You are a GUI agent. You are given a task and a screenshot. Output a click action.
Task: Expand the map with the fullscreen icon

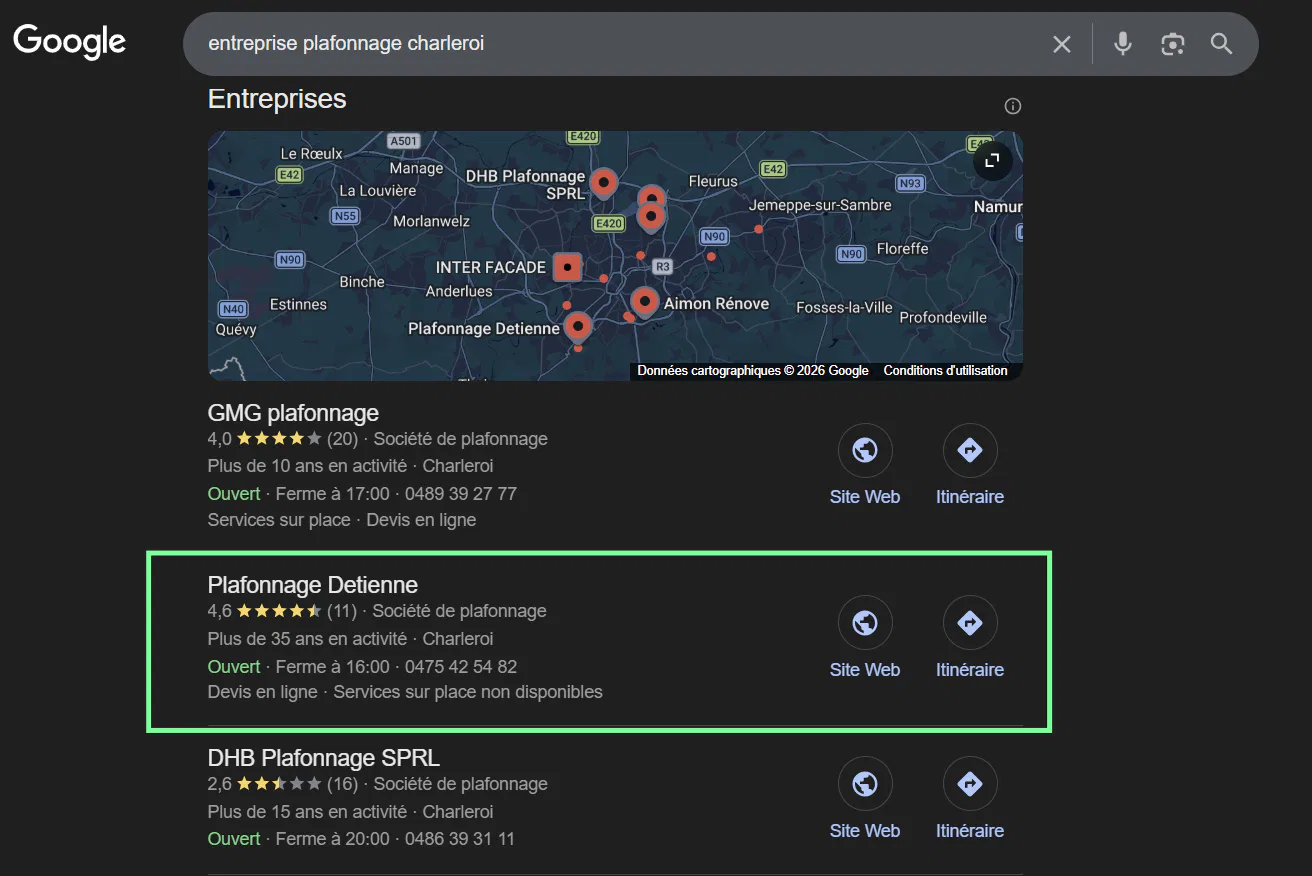(992, 160)
